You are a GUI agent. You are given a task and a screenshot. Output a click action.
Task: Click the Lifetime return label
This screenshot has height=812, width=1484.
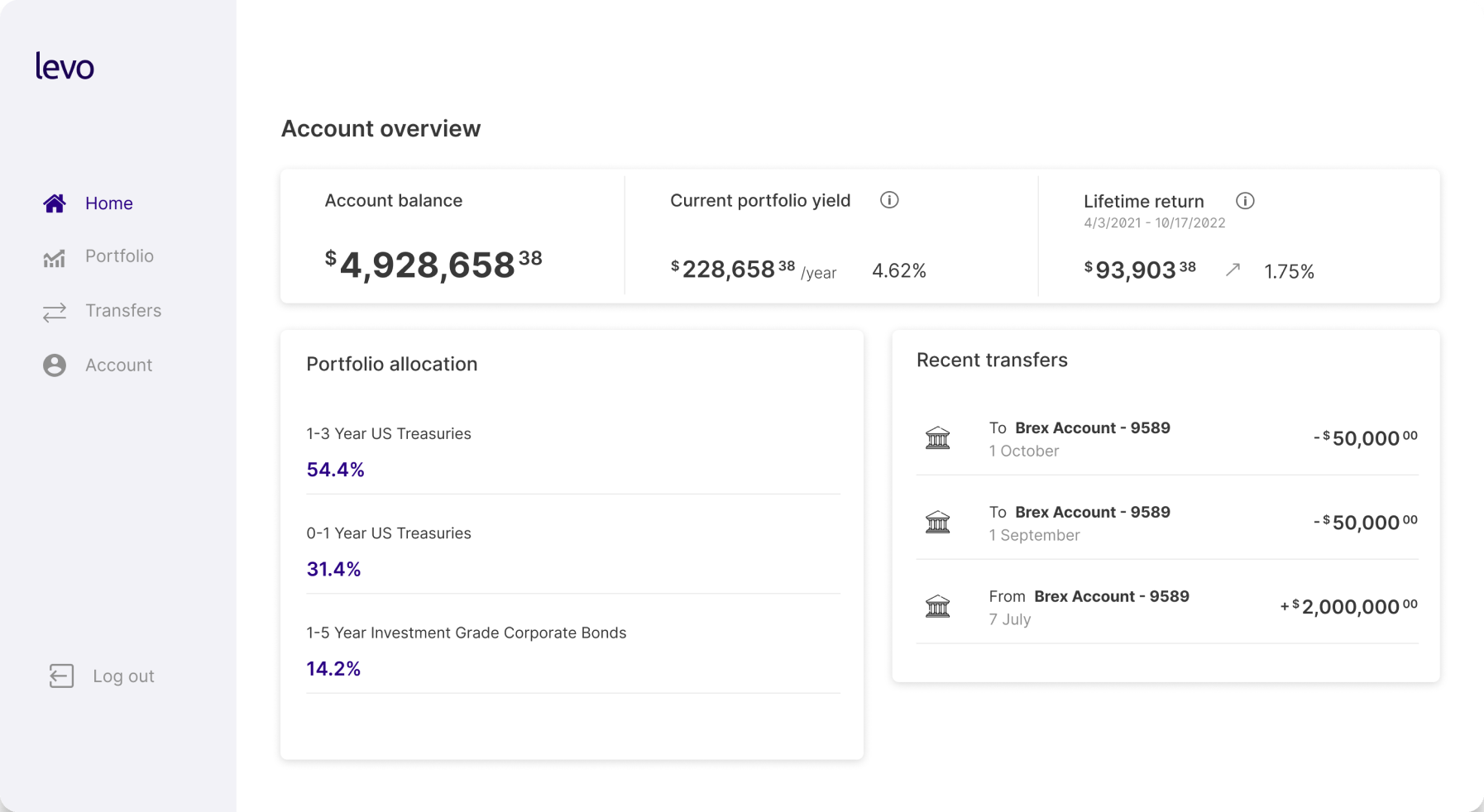(x=1144, y=202)
